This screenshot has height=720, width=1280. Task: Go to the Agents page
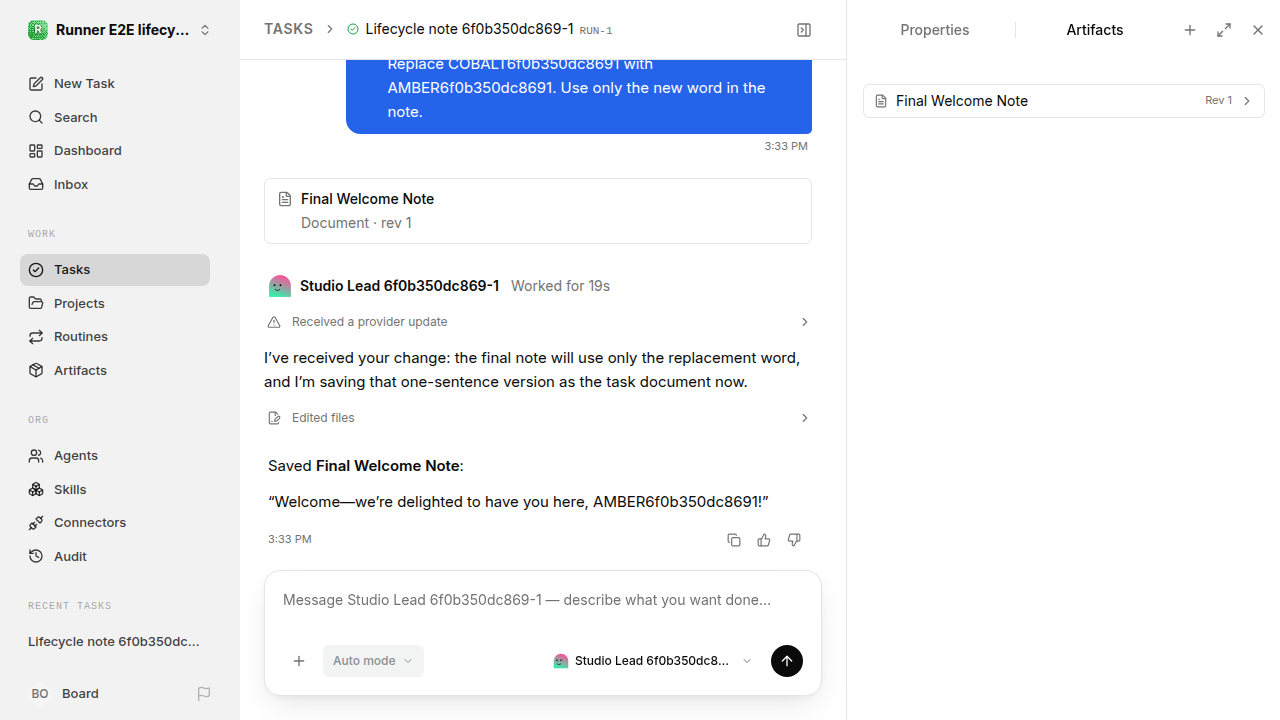click(115, 456)
